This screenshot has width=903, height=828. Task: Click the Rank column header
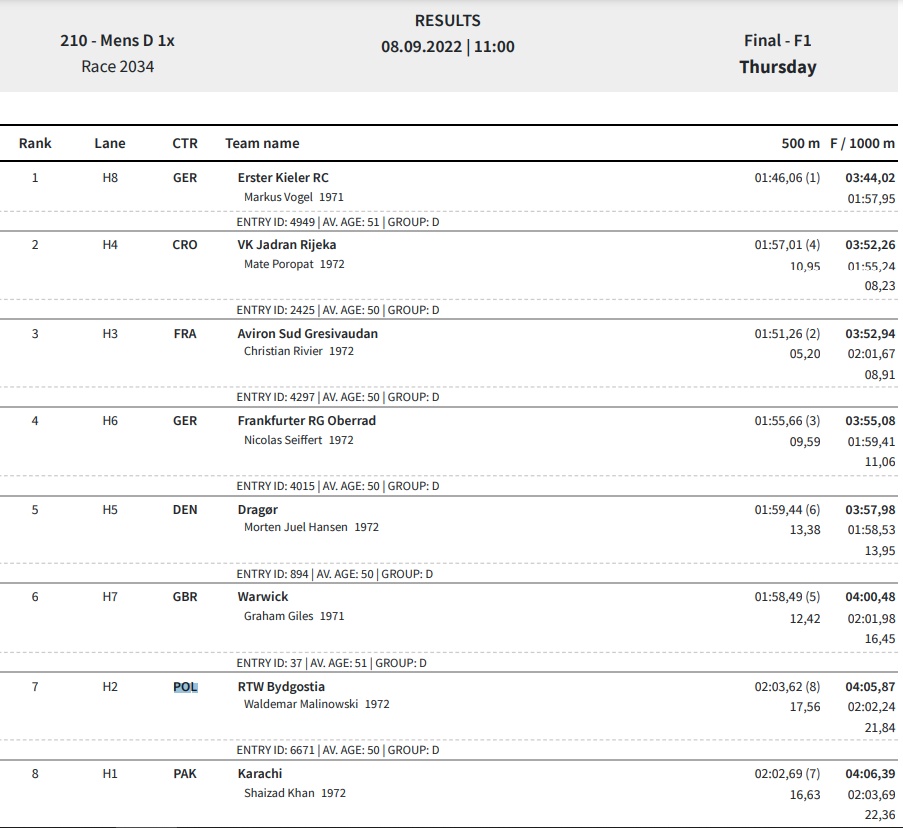35,143
